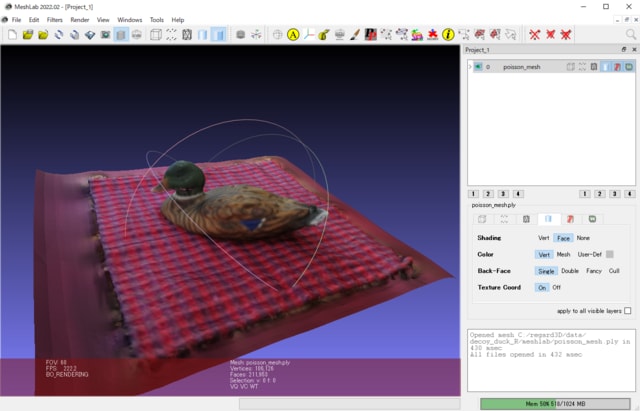Click the Import Mesh toolbar icon
Viewport: 640px width, 411px height.
click(x=42, y=34)
